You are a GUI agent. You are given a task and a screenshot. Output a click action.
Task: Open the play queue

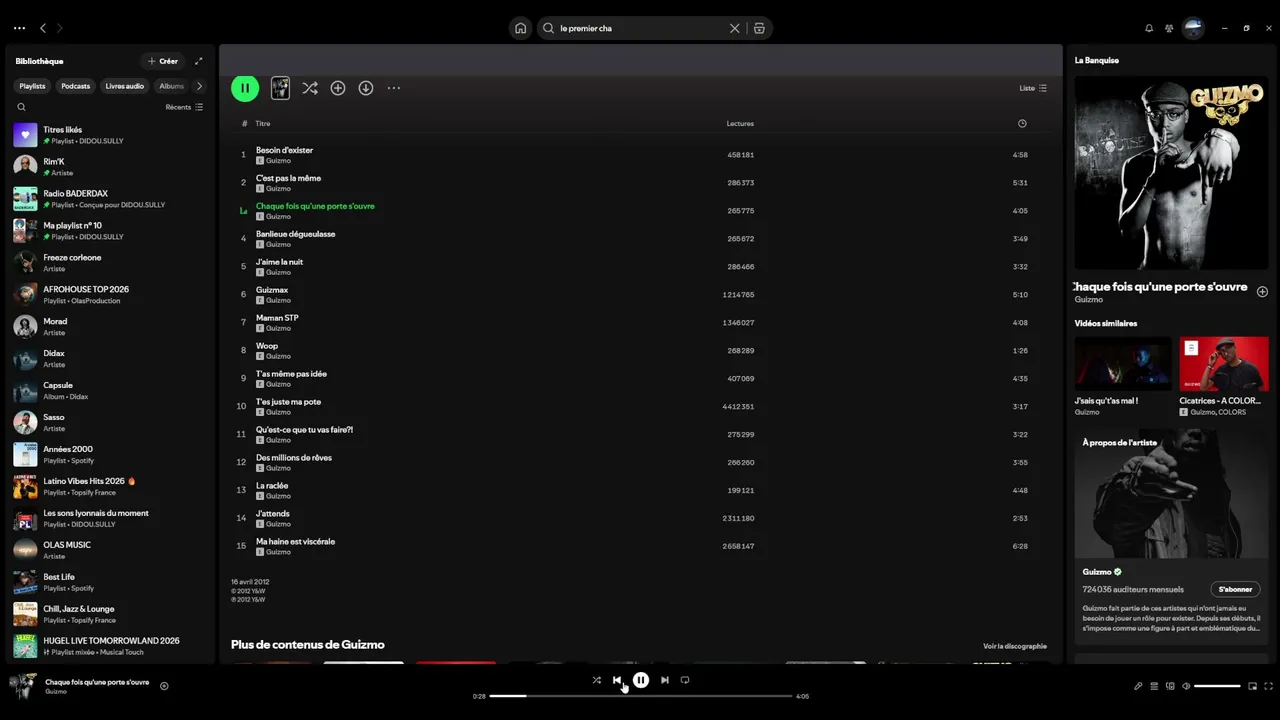click(1154, 686)
